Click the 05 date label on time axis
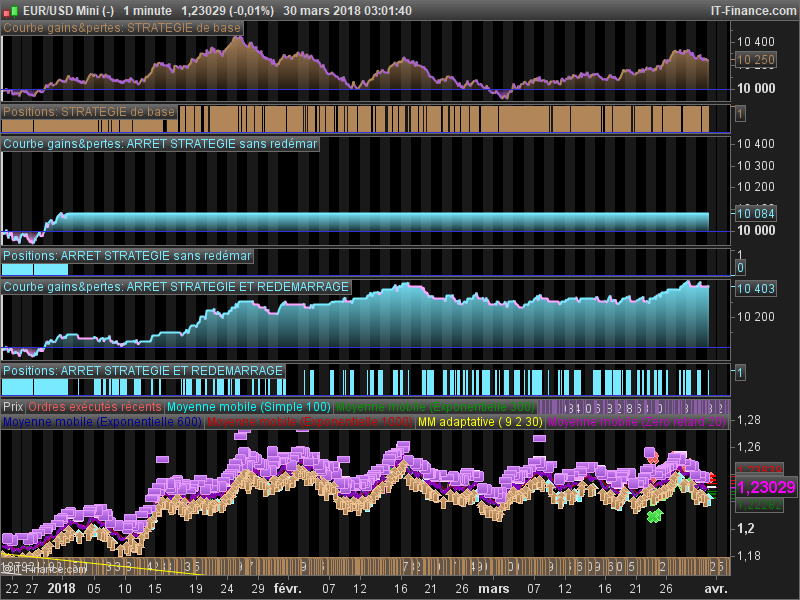The image size is (800, 600). pos(94,588)
